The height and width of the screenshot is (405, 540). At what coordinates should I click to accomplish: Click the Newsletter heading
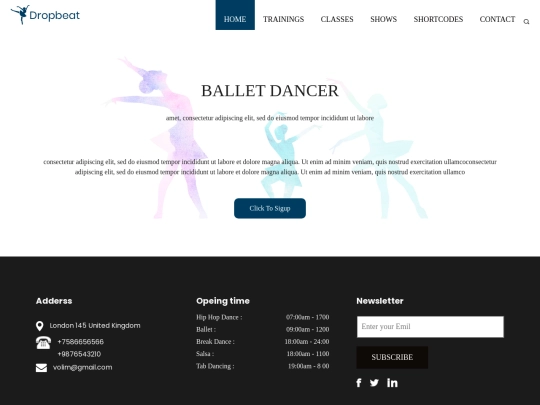(380, 301)
